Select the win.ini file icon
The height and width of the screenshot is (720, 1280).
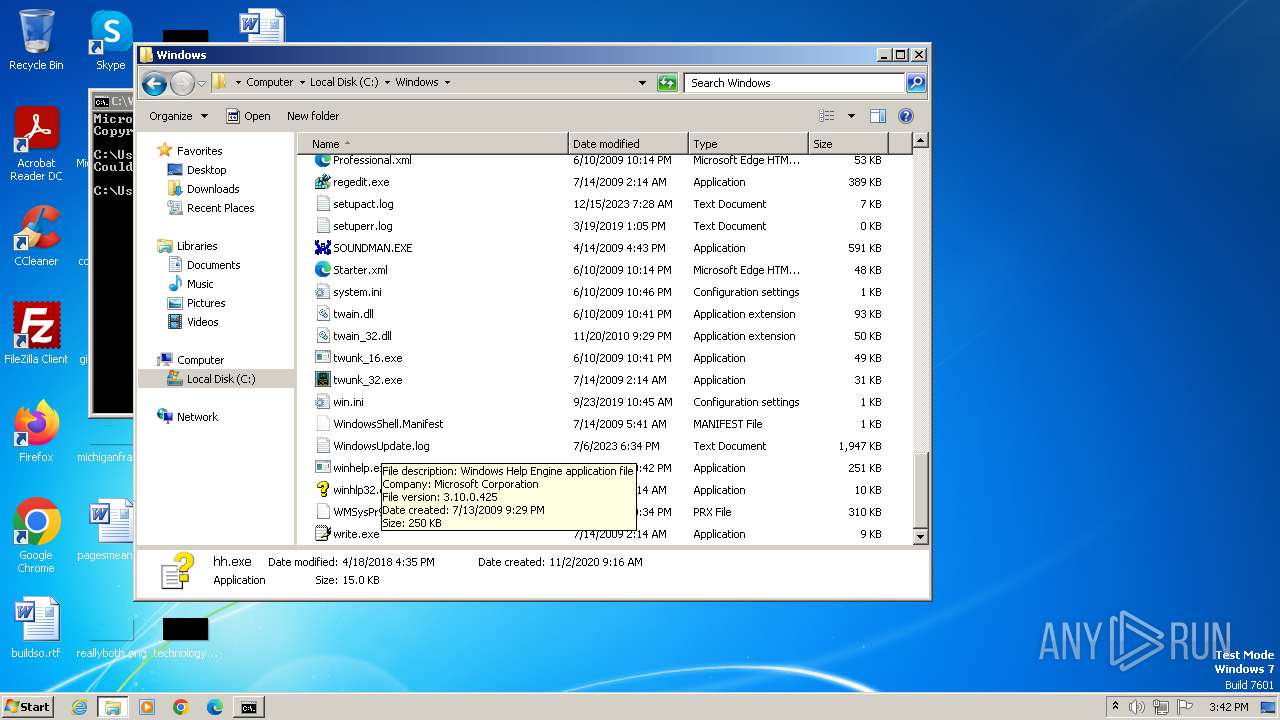coord(322,402)
